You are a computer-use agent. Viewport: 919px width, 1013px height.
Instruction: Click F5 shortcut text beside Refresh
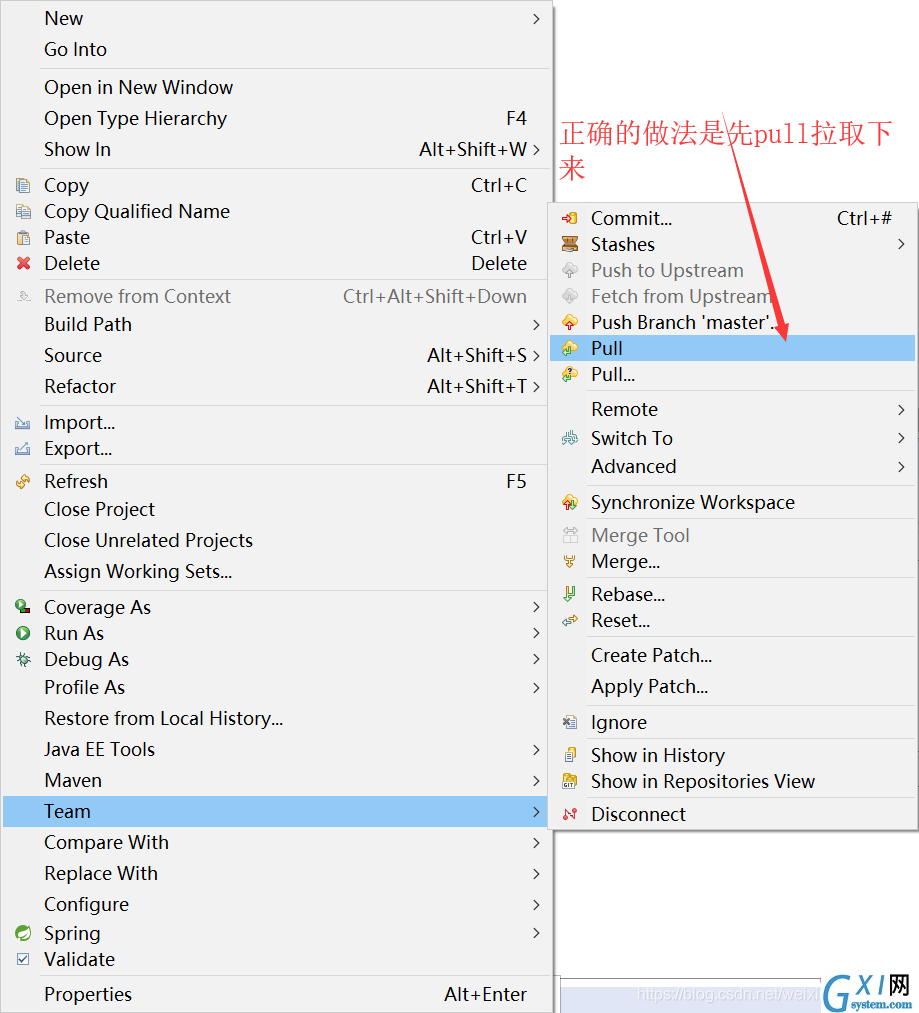point(516,482)
